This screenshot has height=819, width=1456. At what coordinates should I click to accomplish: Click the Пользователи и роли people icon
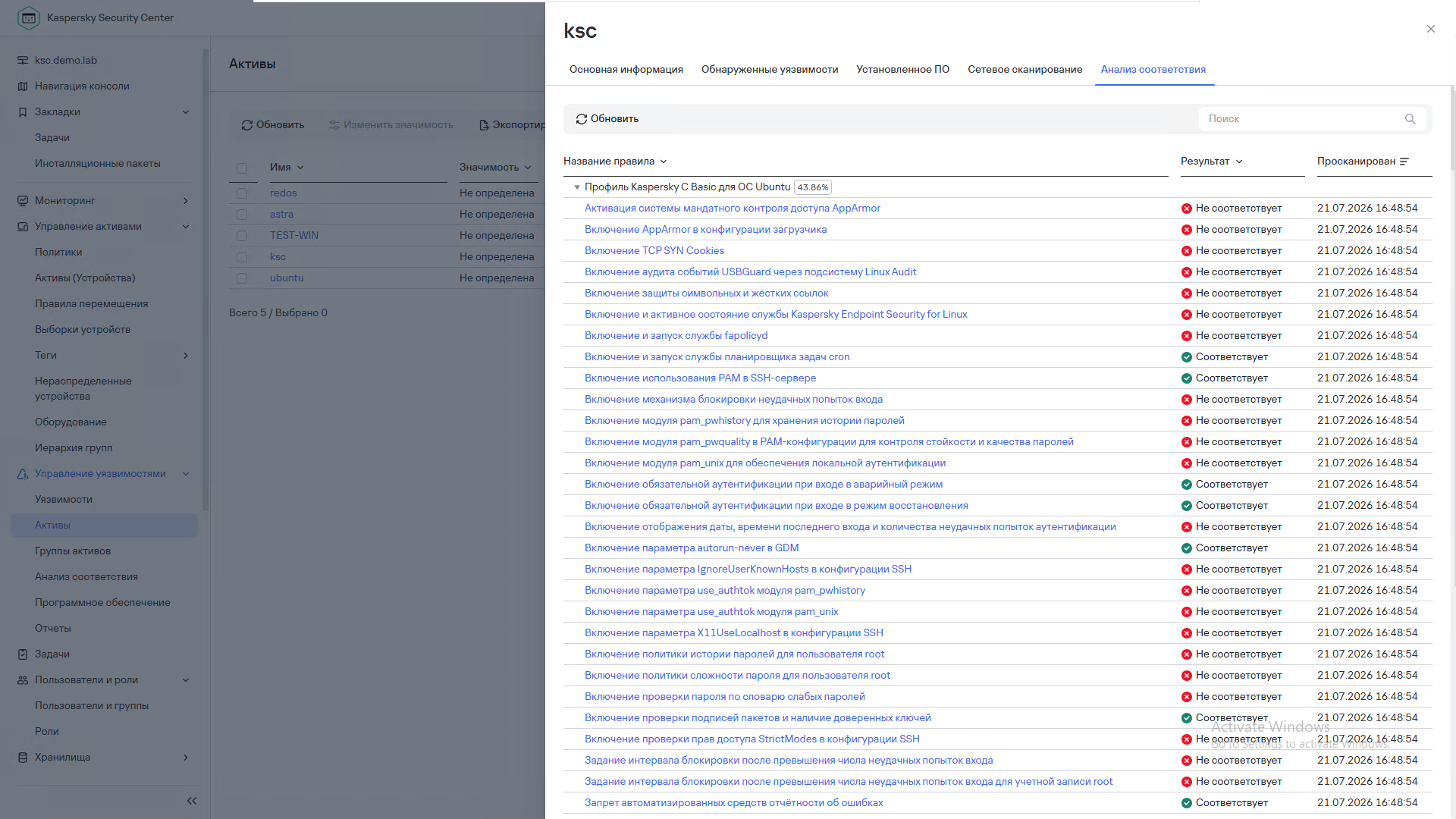coord(23,680)
